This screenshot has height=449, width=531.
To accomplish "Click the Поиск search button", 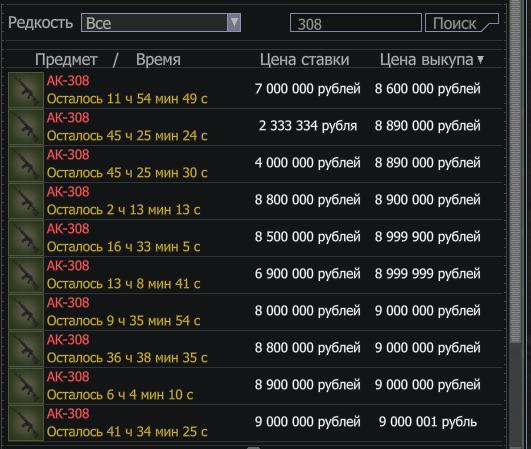I will point(462,23).
